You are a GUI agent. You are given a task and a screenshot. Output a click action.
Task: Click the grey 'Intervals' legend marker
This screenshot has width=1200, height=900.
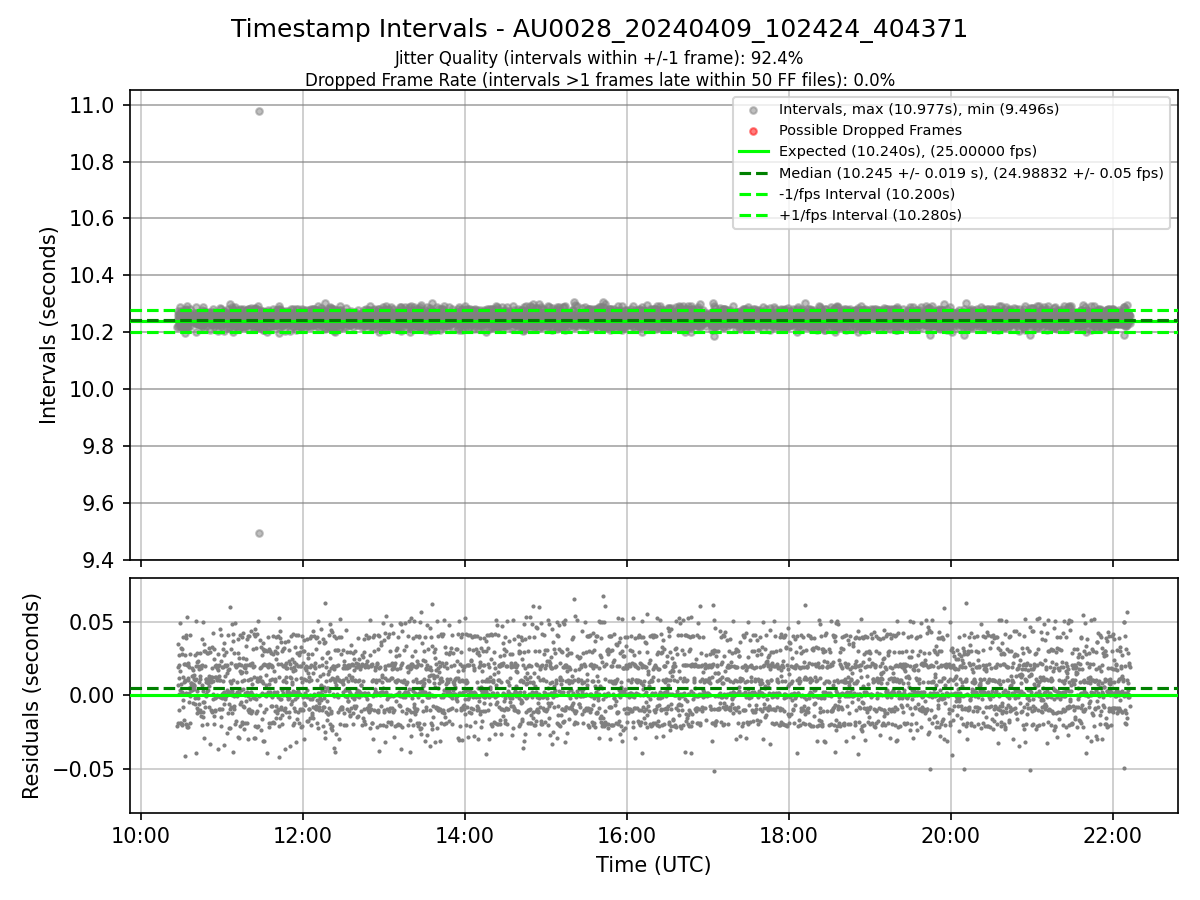[754, 110]
